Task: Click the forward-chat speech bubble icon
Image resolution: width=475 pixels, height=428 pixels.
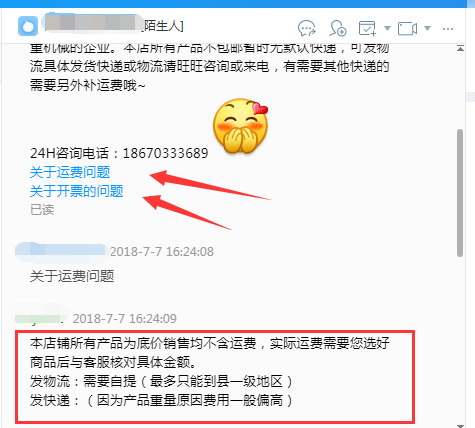Action: point(306,28)
